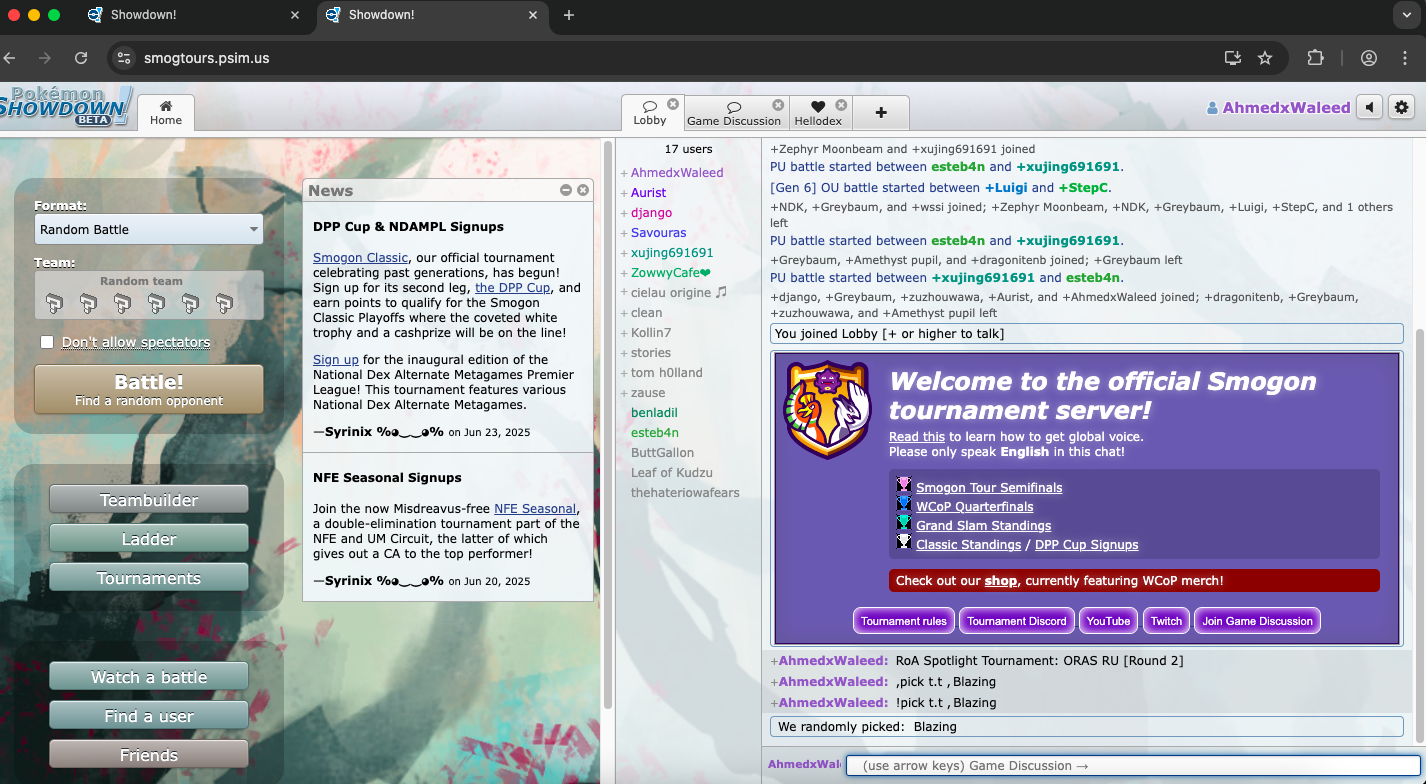
Task: Open the Random team selector
Action: [149, 295]
